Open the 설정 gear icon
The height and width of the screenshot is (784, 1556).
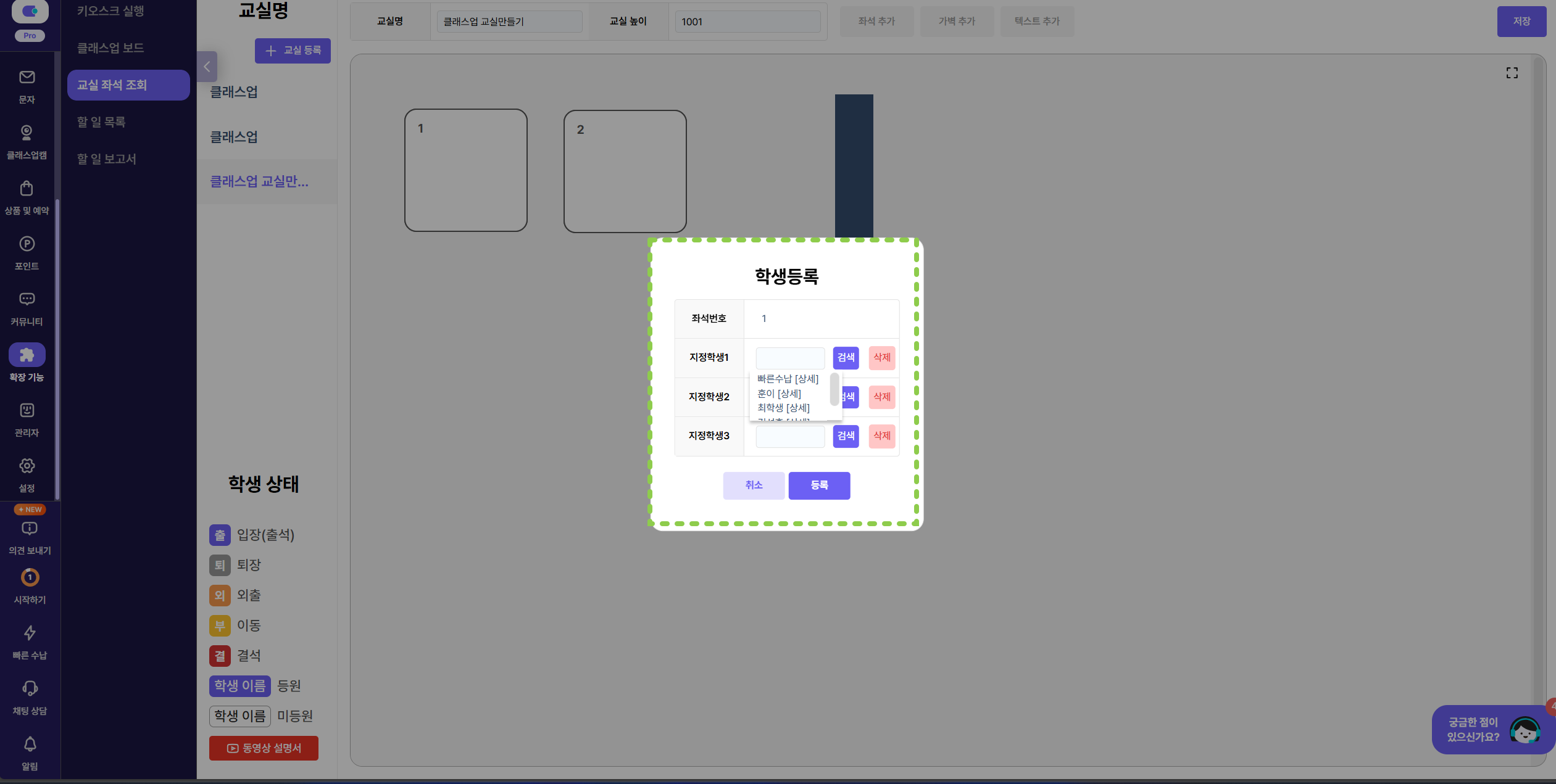[27, 466]
